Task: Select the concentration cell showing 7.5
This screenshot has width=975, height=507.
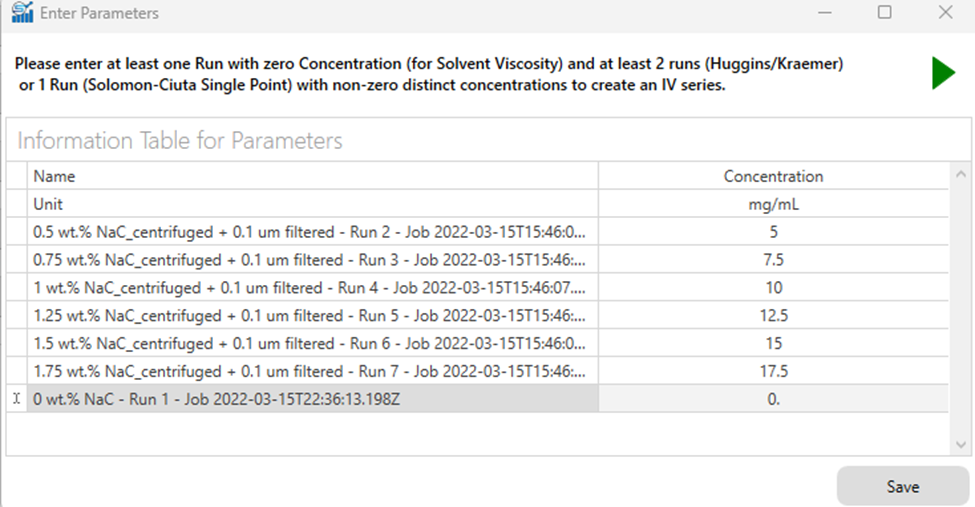Action: click(773, 259)
